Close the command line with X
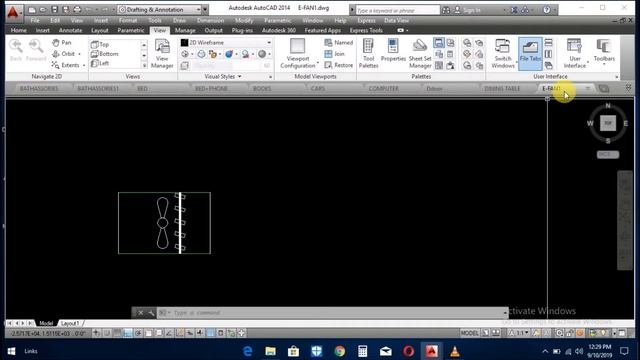 [x=140, y=313]
